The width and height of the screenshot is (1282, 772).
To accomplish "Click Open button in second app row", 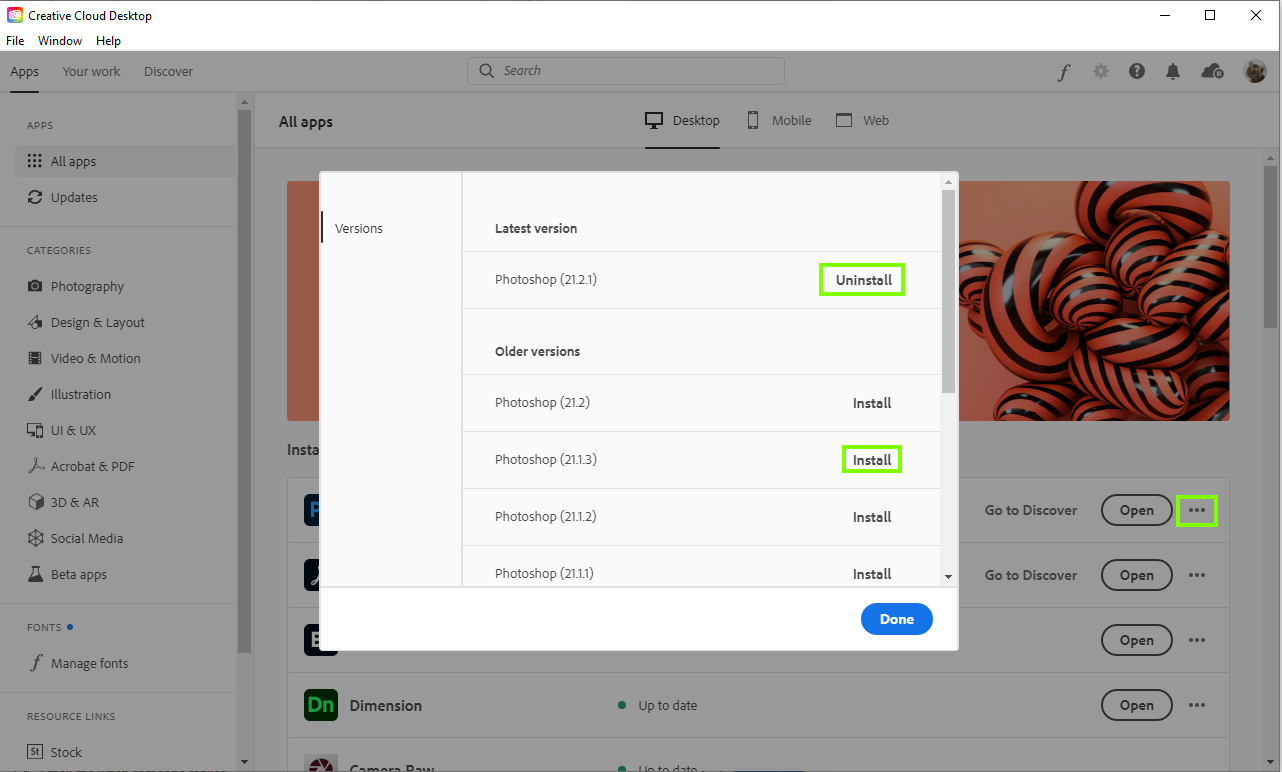I will (x=1136, y=575).
